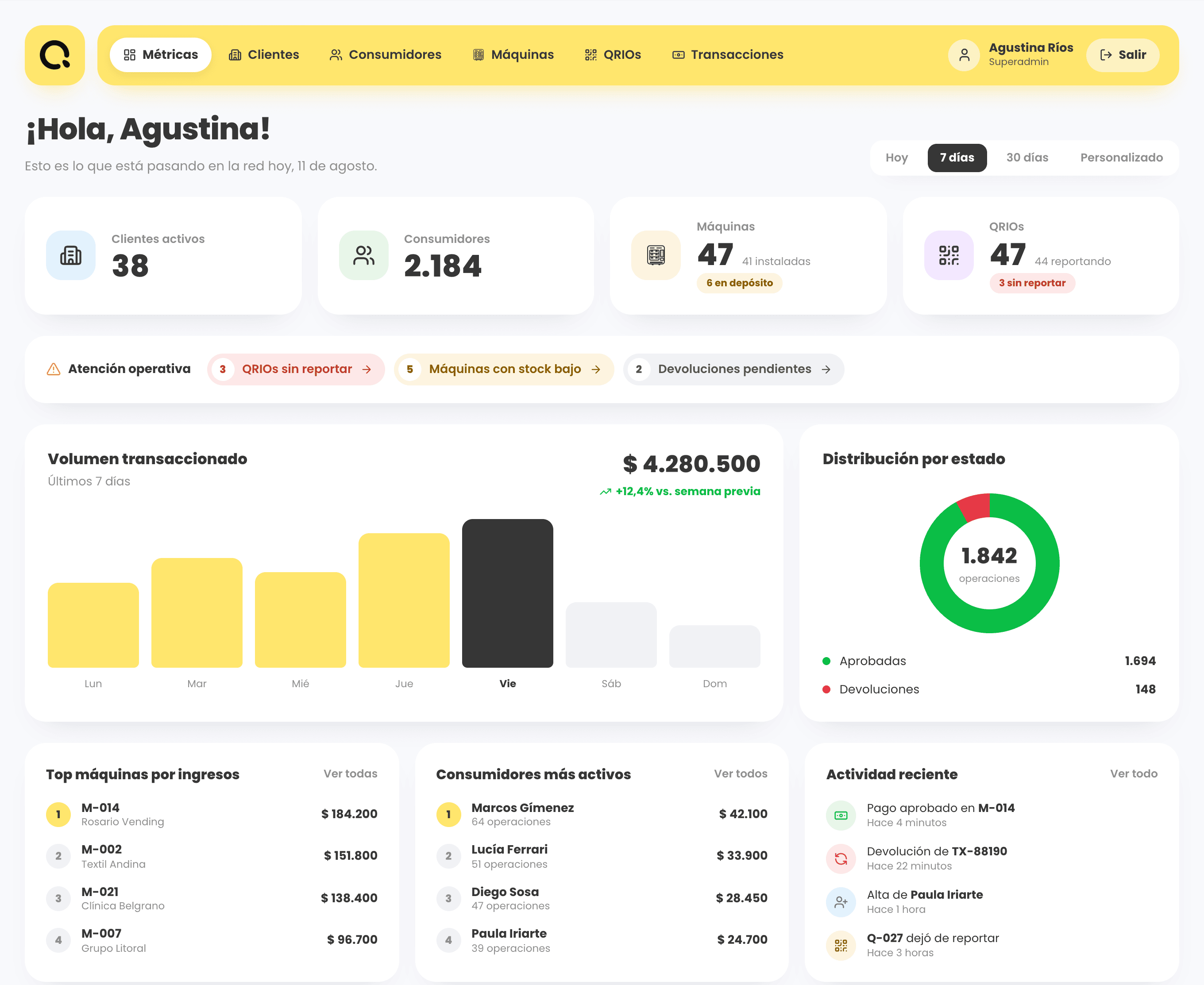
Task: Switch to the Consumidores tab
Action: coord(386,55)
